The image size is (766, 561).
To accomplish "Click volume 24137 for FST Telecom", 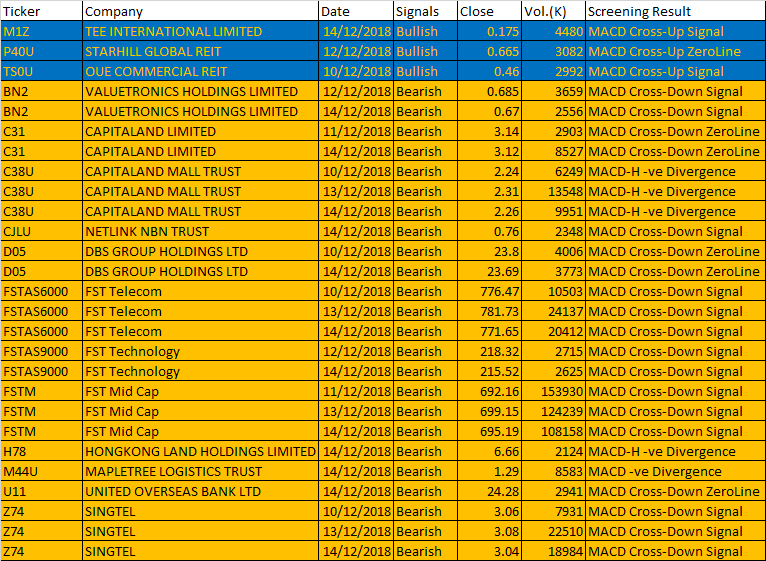I will 553,312.
